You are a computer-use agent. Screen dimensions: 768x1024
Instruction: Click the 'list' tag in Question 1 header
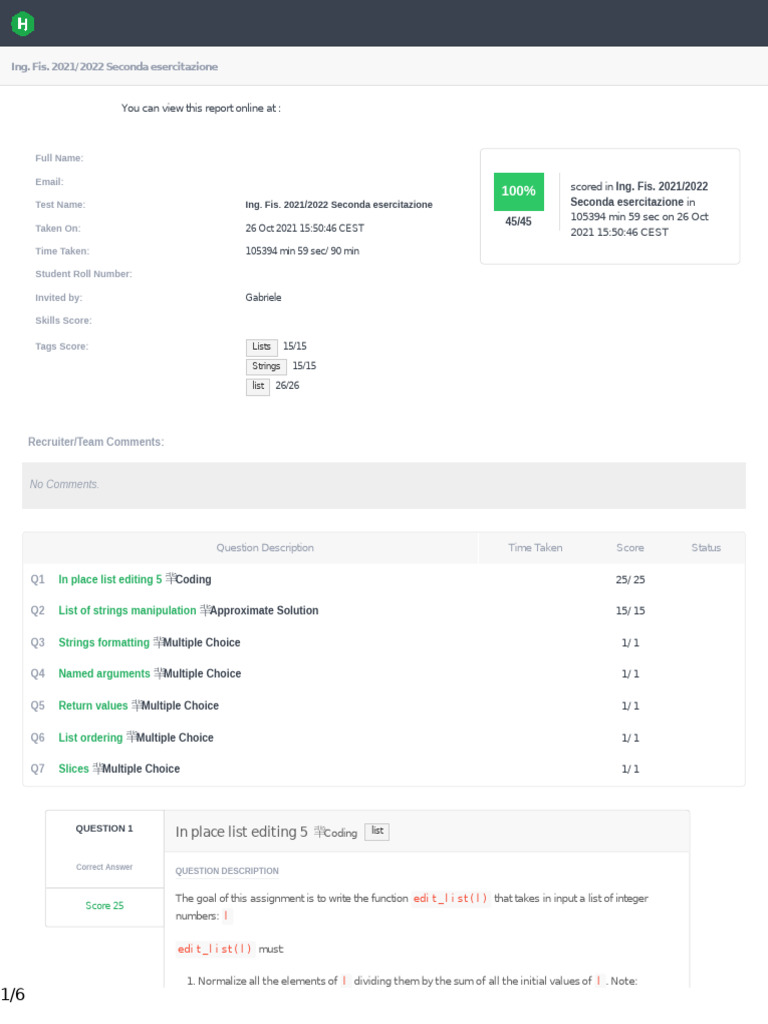point(376,831)
